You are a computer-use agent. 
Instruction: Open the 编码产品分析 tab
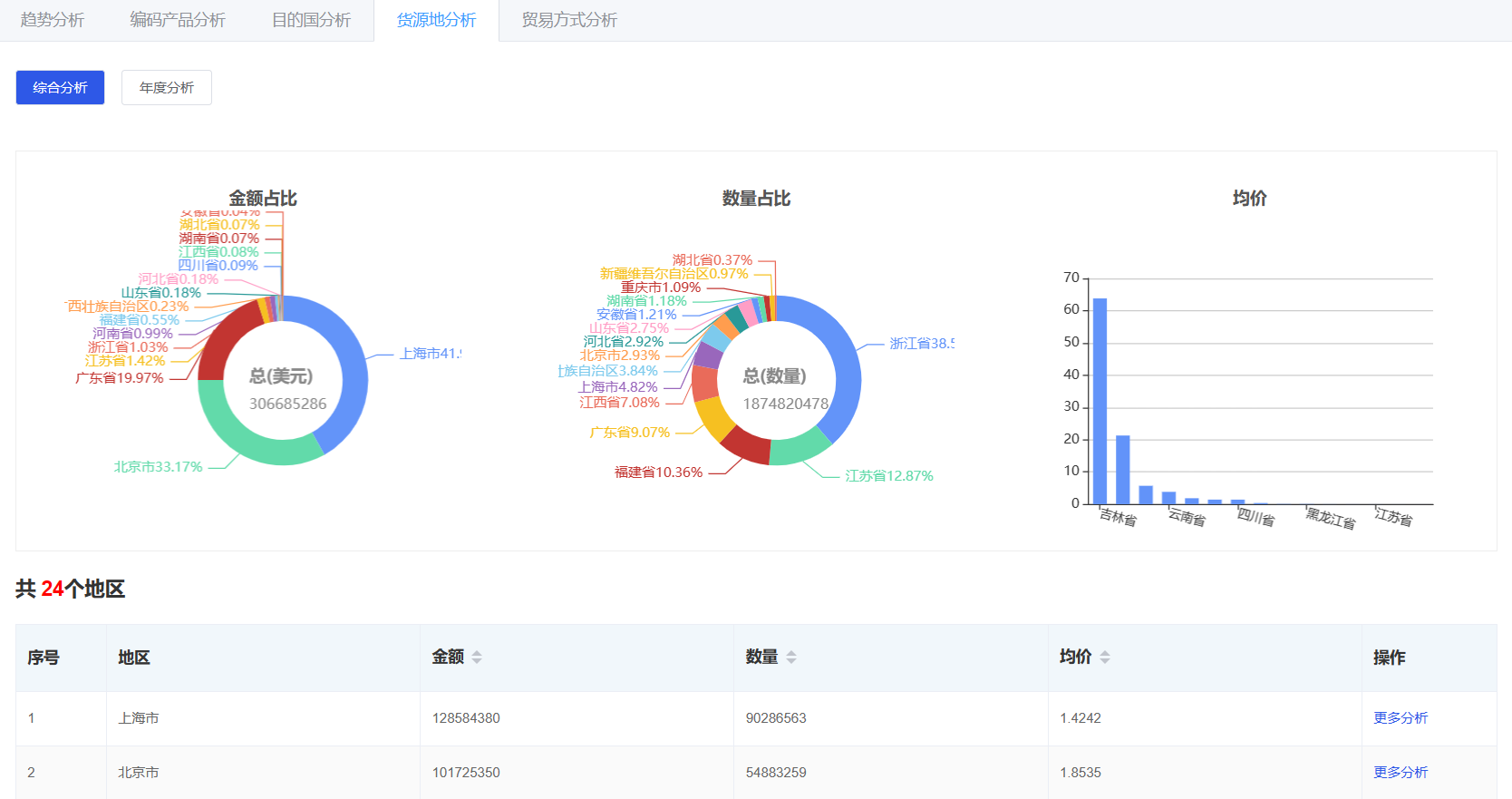[178, 20]
